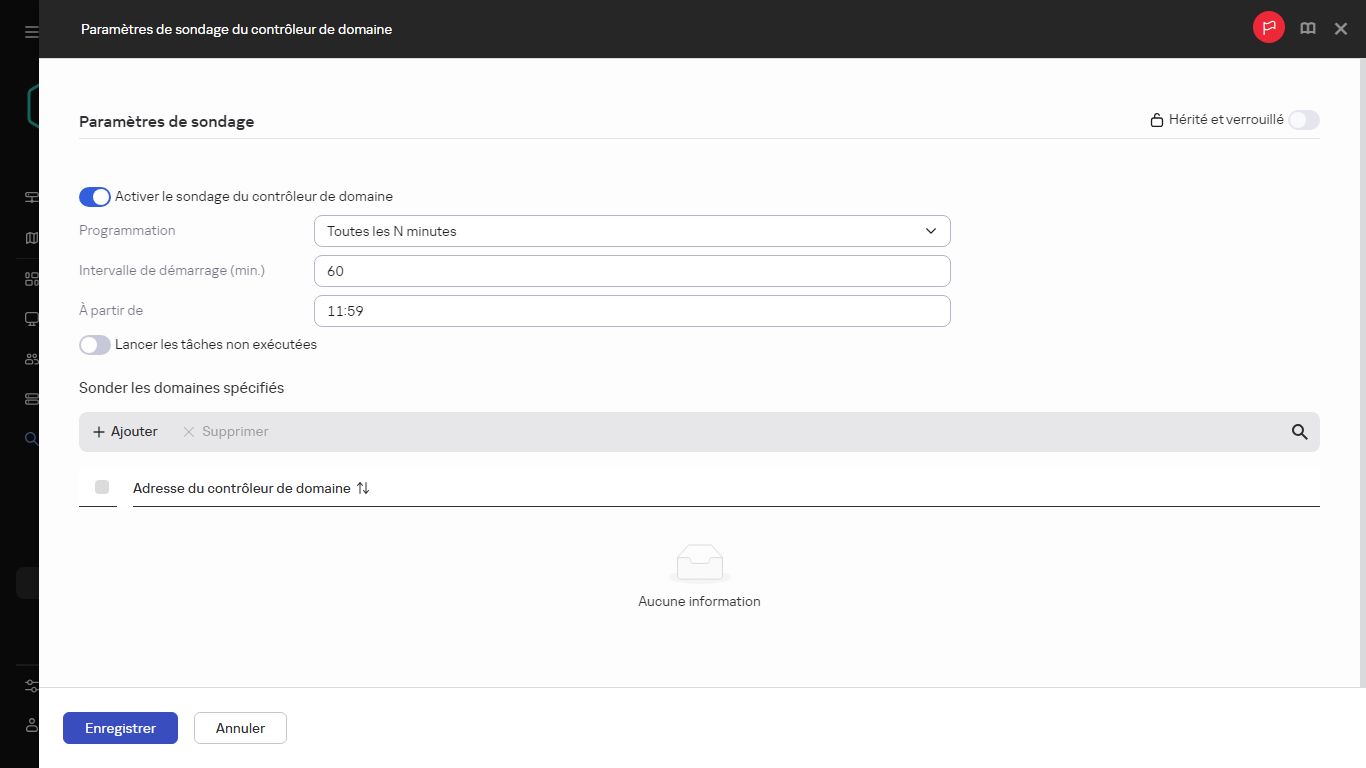Screen dimensions: 1366x768
Task: Click the plus icon for Ajouter
Action: tap(99, 432)
